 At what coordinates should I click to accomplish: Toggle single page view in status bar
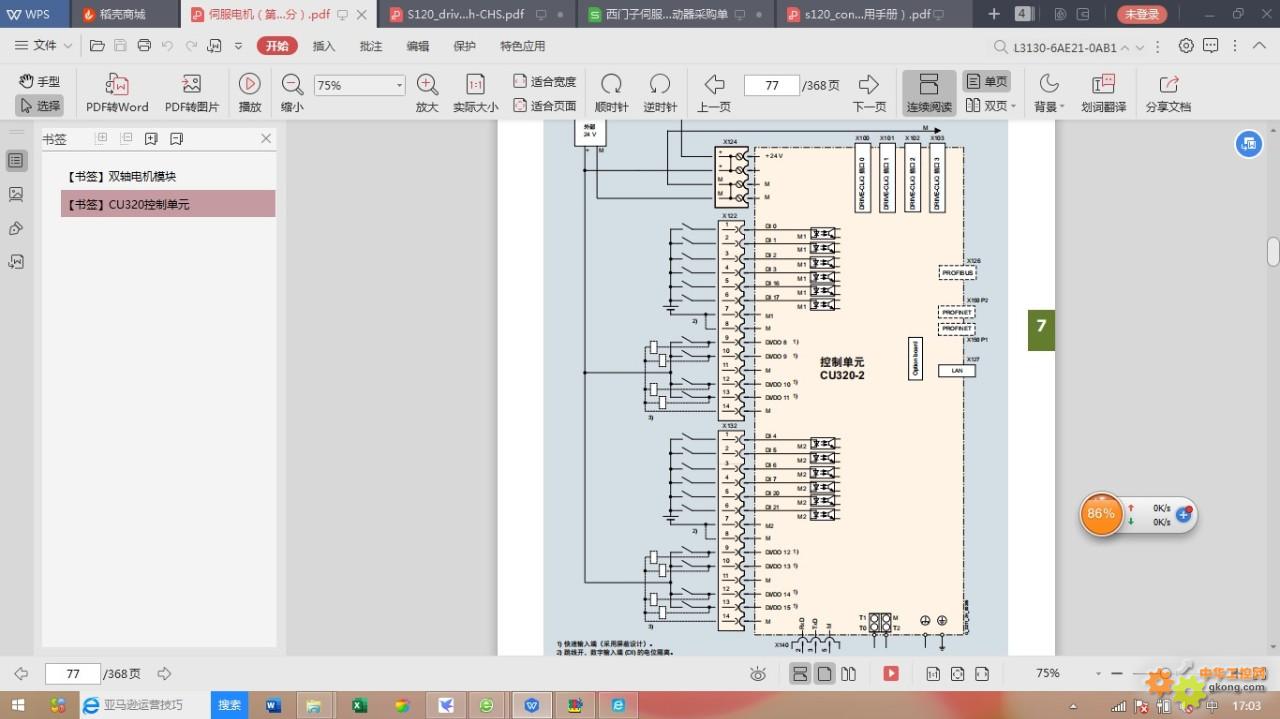click(825, 674)
